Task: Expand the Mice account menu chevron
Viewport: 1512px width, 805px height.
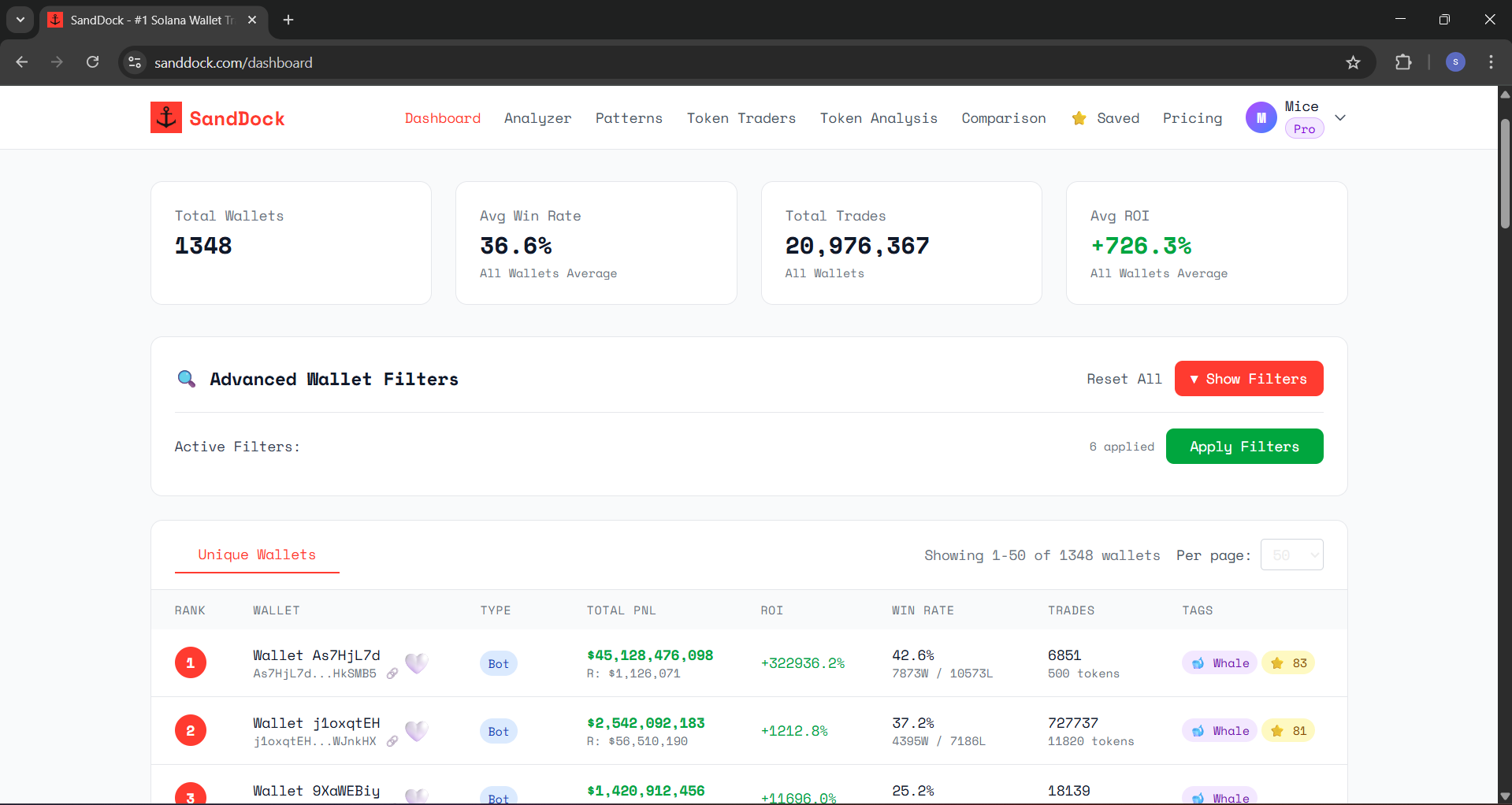Action: click(1340, 117)
